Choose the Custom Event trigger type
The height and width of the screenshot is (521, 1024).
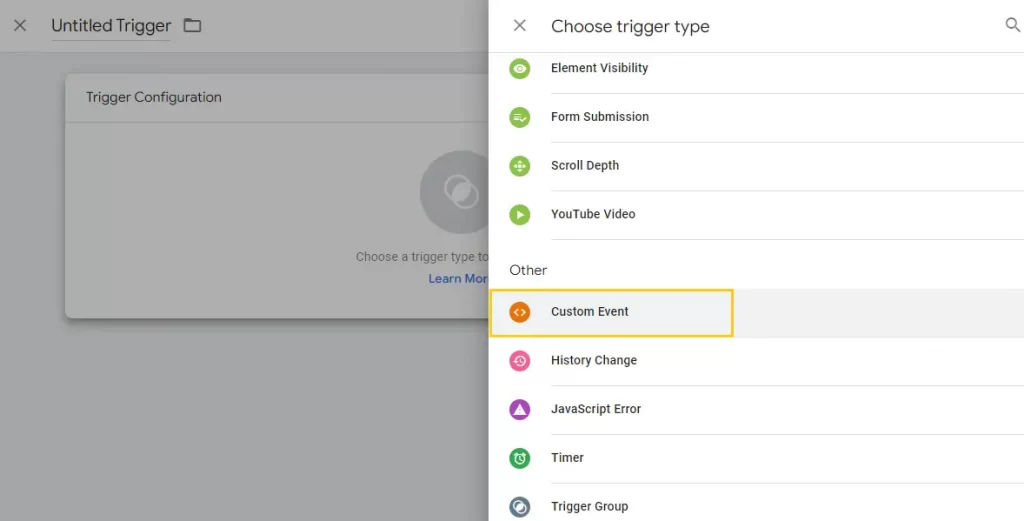coord(756,312)
